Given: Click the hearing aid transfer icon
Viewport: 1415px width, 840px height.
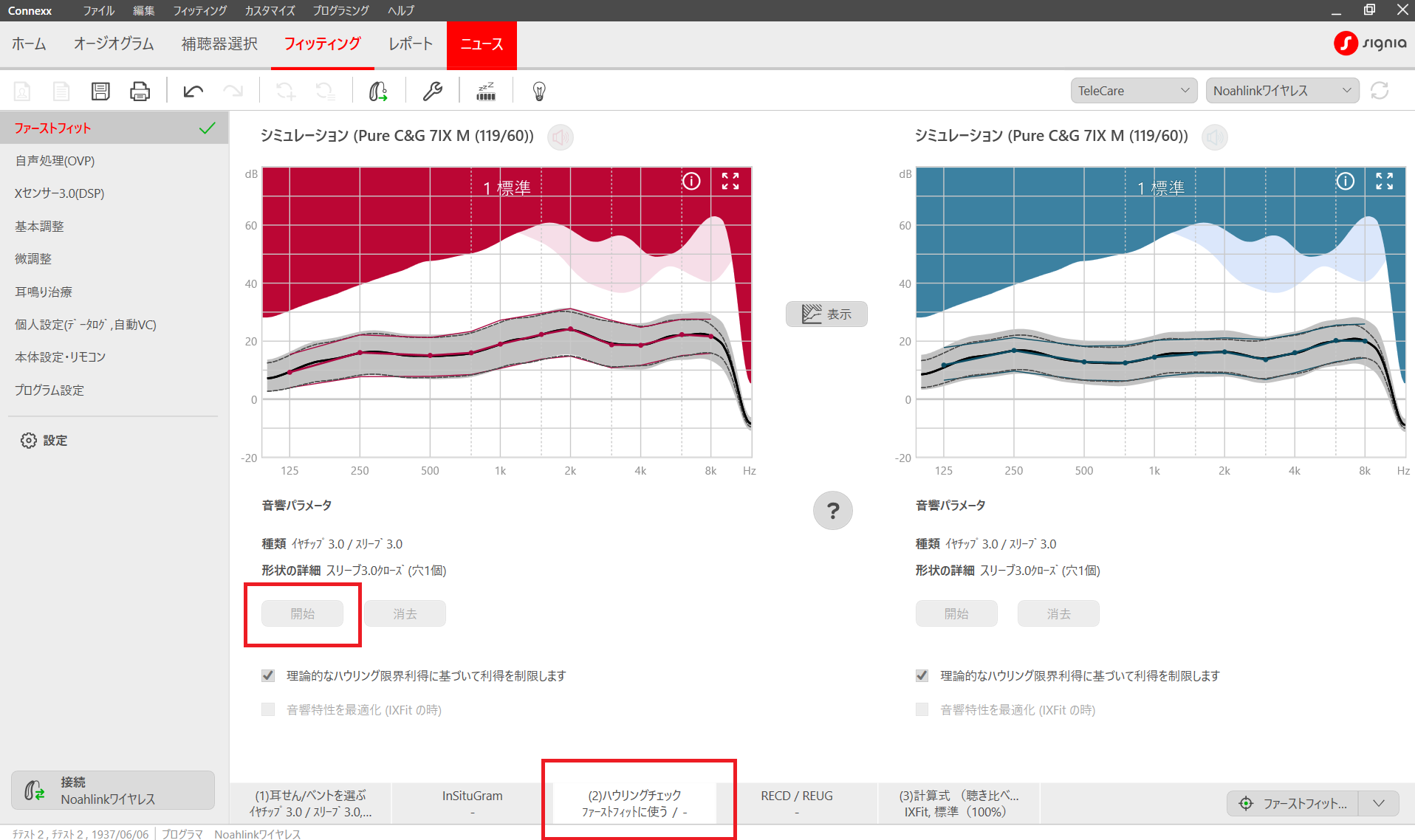Looking at the screenshot, I should (378, 91).
